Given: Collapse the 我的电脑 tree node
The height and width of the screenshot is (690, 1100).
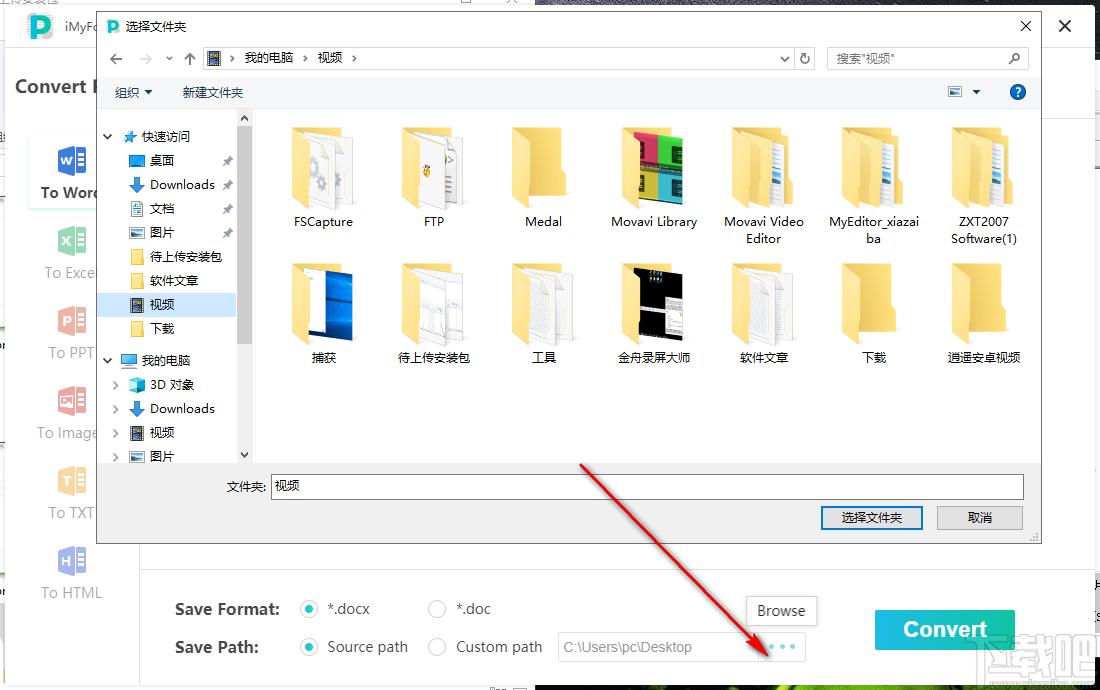Looking at the screenshot, I should (x=108, y=360).
